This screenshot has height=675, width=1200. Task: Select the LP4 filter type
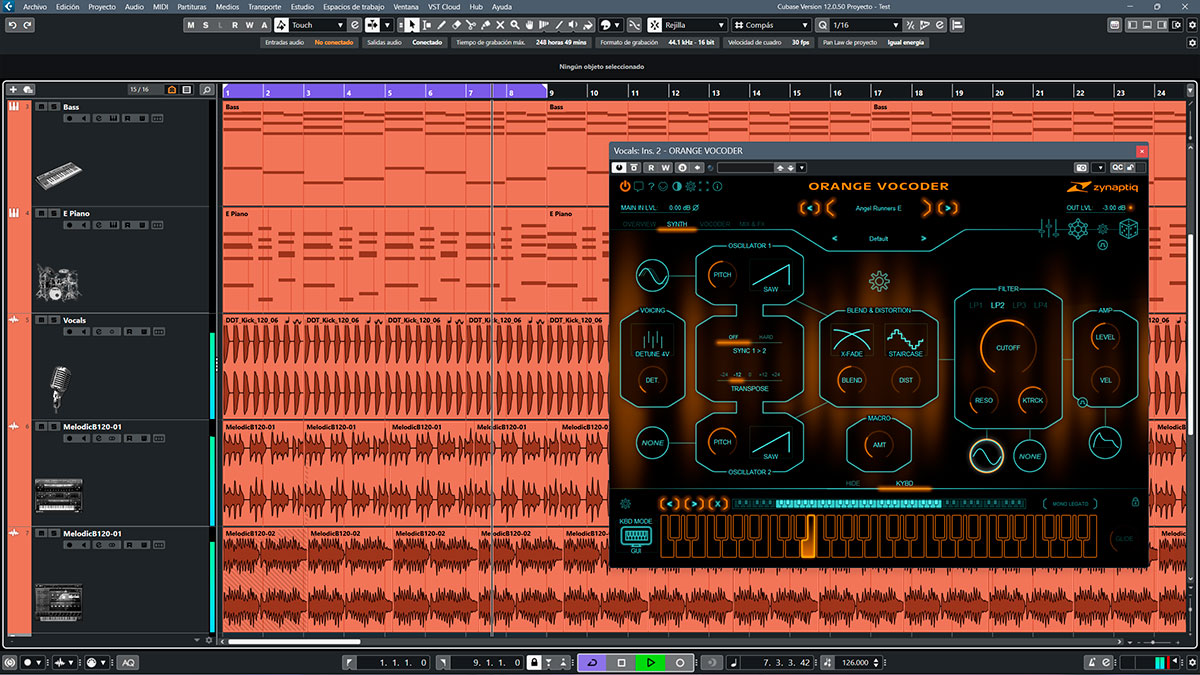click(1041, 305)
